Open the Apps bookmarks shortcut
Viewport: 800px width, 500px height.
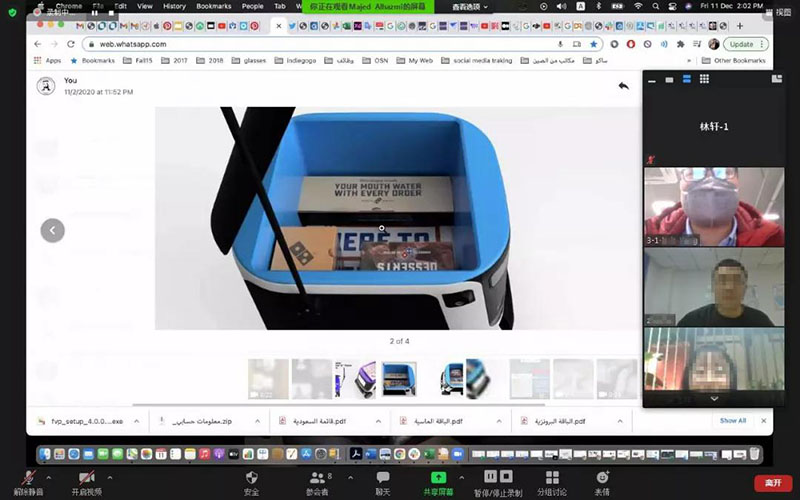[x=47, y=60]
